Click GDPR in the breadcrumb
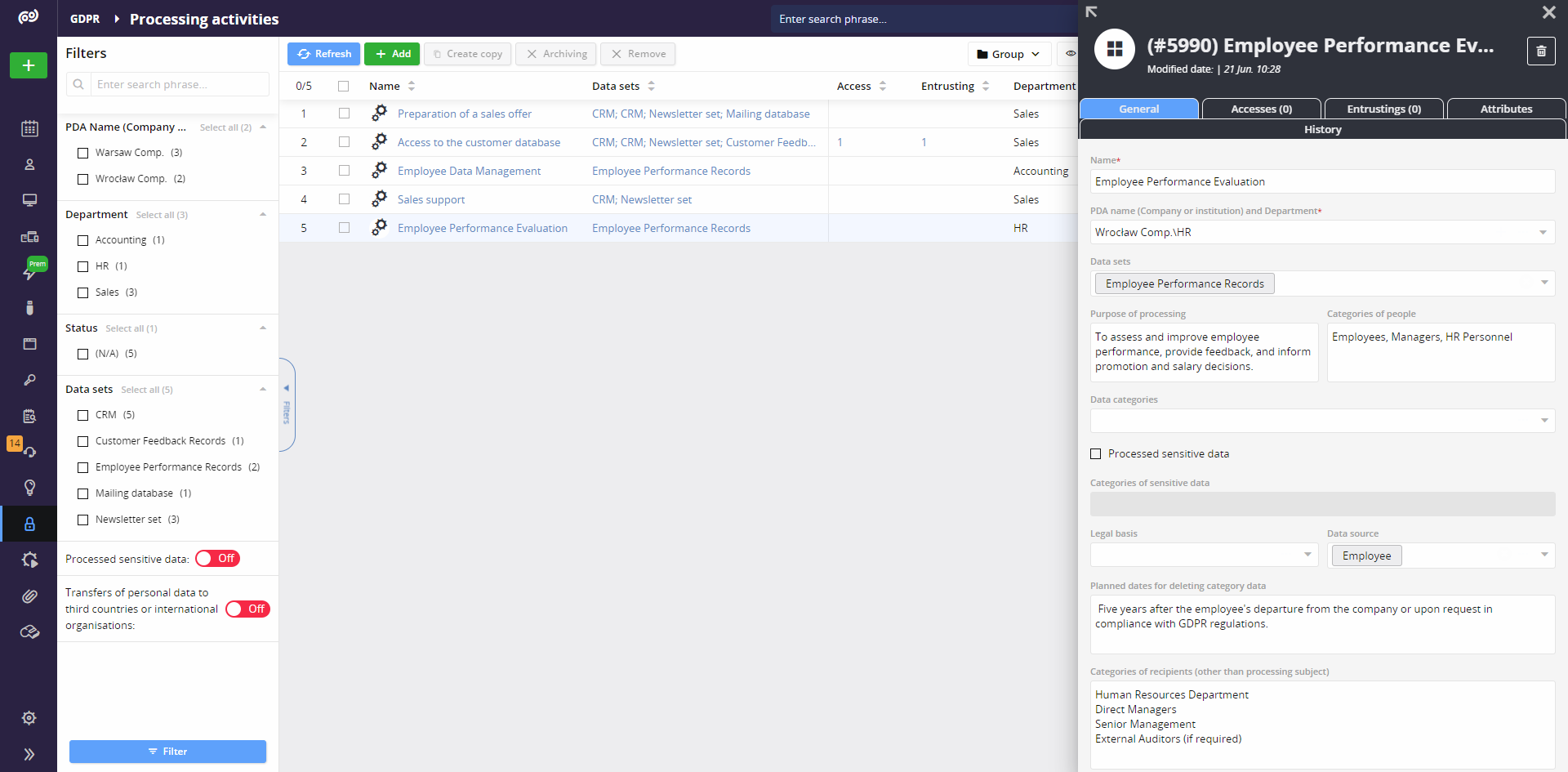This screenshot has height=772, width=1568. [85, 19]
